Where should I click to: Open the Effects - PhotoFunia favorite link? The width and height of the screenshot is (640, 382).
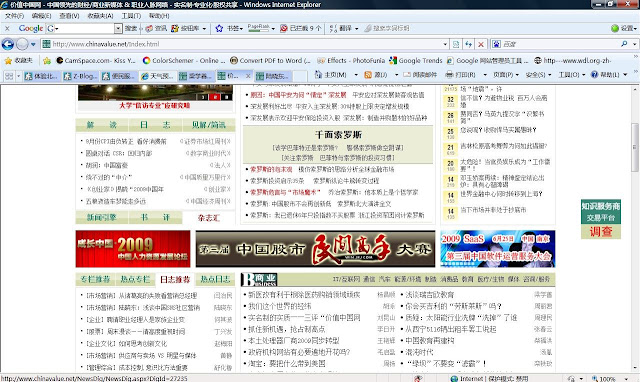351,60
